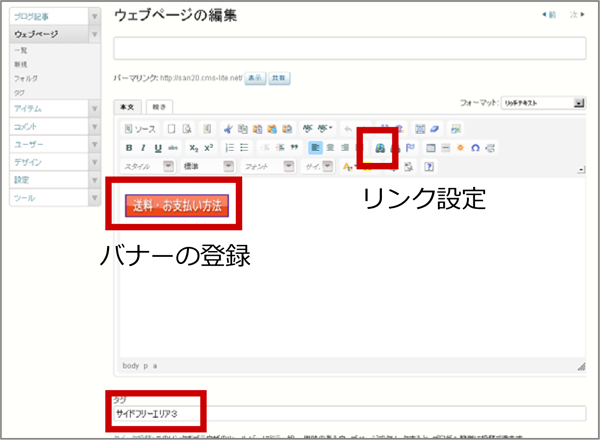600x440 pixels.
Task: Click the subscript x₂ icon
Action: pyautogui.click(x=193, y=148)
